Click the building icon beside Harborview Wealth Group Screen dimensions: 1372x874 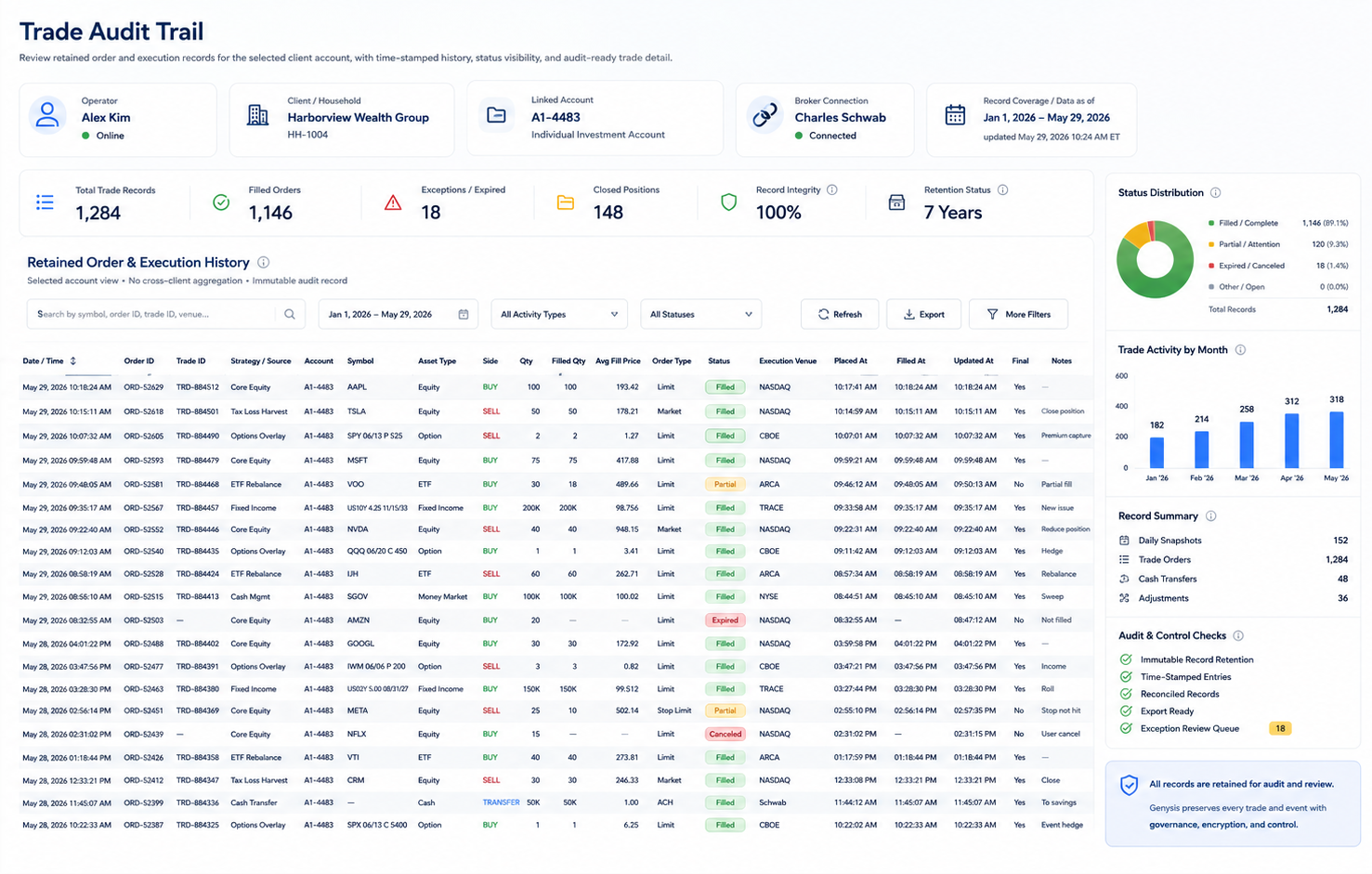click(x=257, y=115)
